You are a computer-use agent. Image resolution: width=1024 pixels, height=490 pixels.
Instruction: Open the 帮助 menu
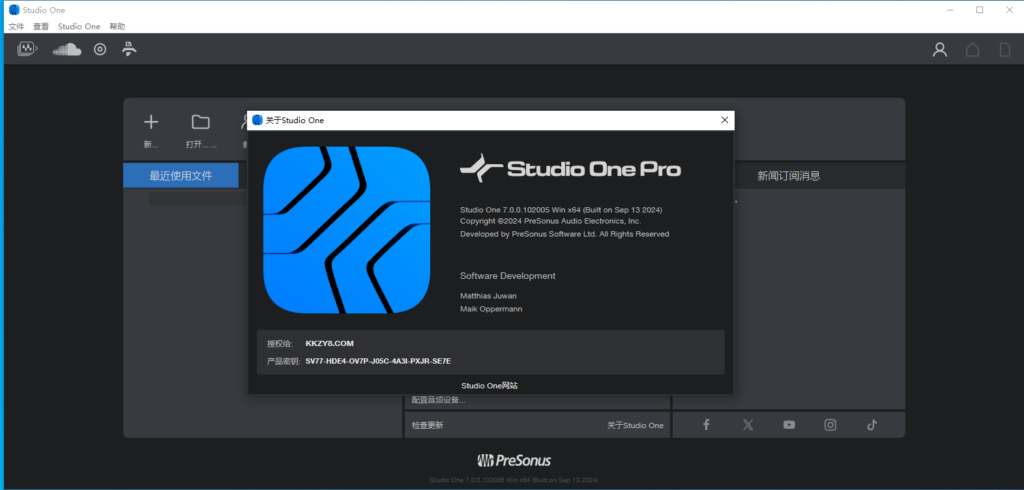pos(118,27)
